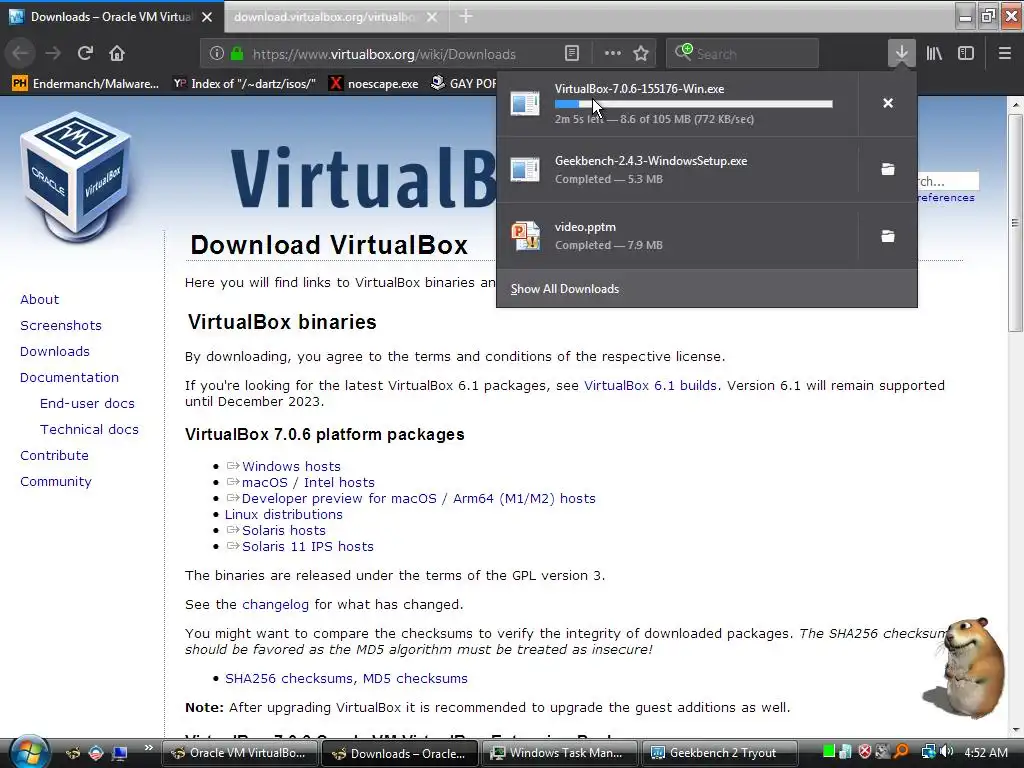Click the Geekbench setup file icon
The image size is (1024, 768).
(525, 170)
